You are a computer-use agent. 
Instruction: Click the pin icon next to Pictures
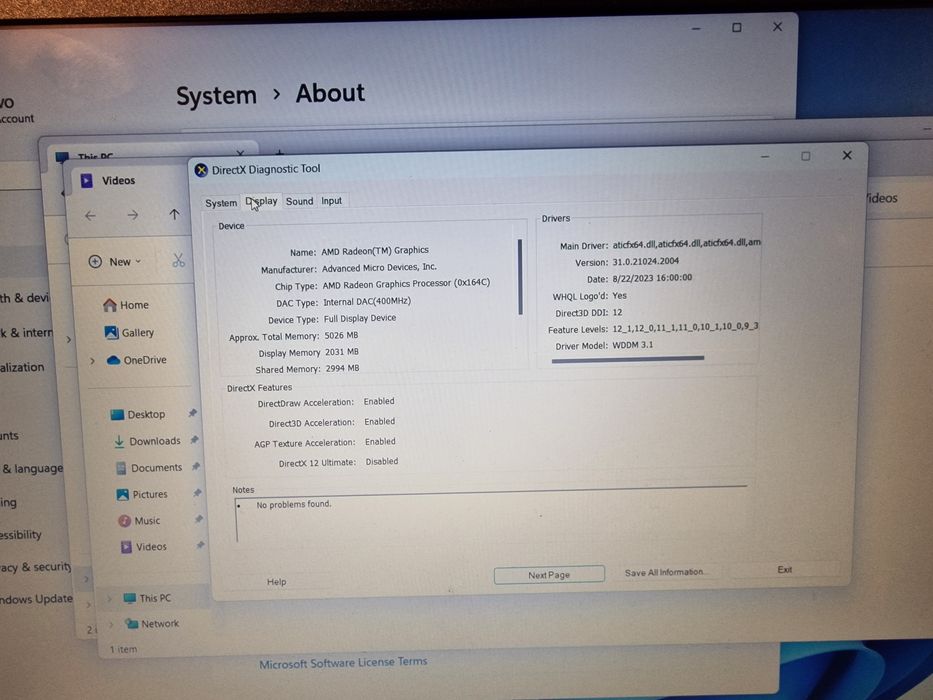tap(197, 492)
